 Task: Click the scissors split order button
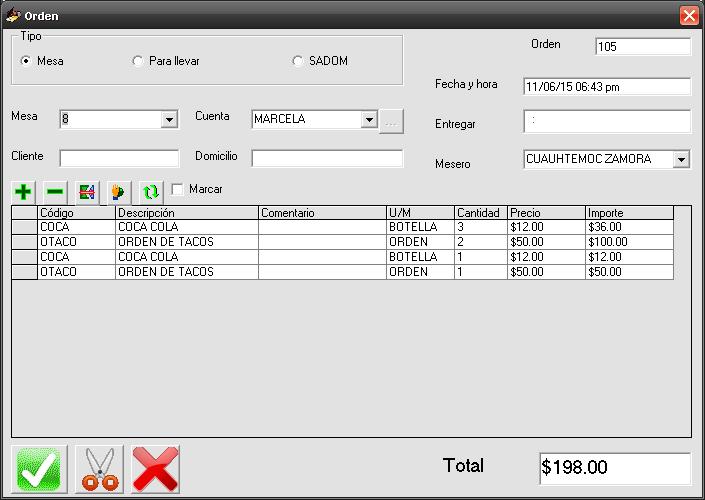pos(98,468)
